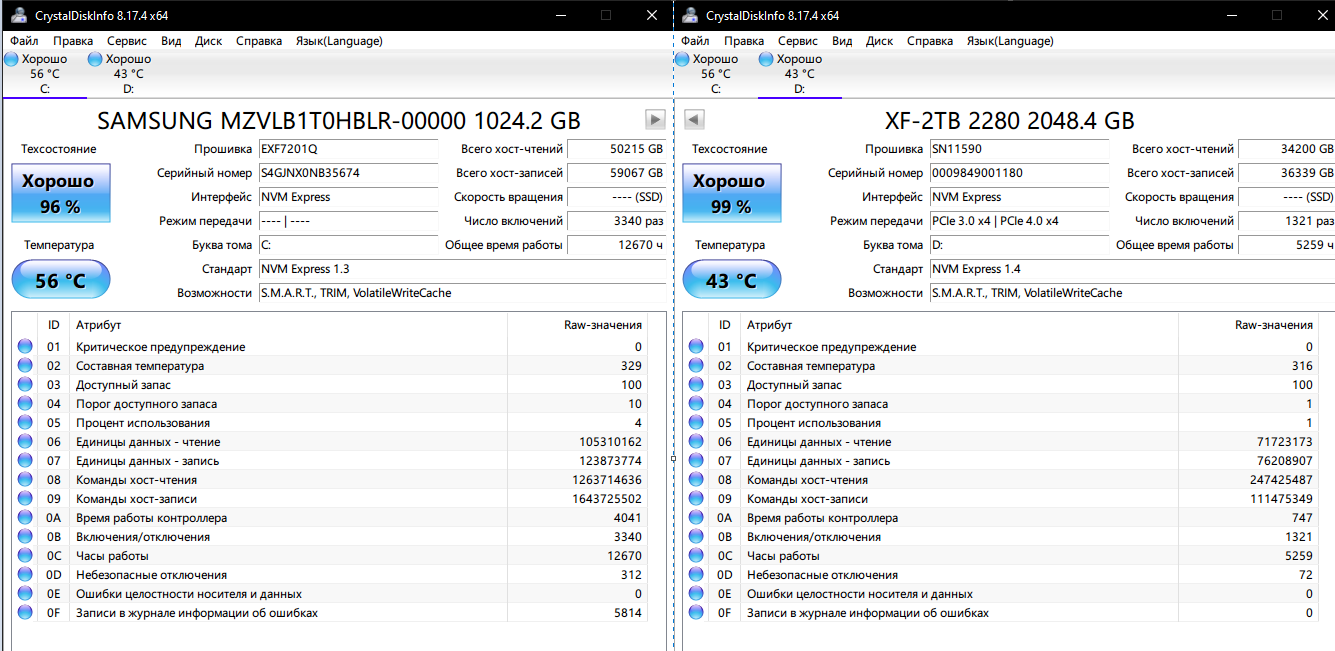Open Язык(Language) menu in right window
Viewport: 1335px width, 651px height.
(1010, 41)
